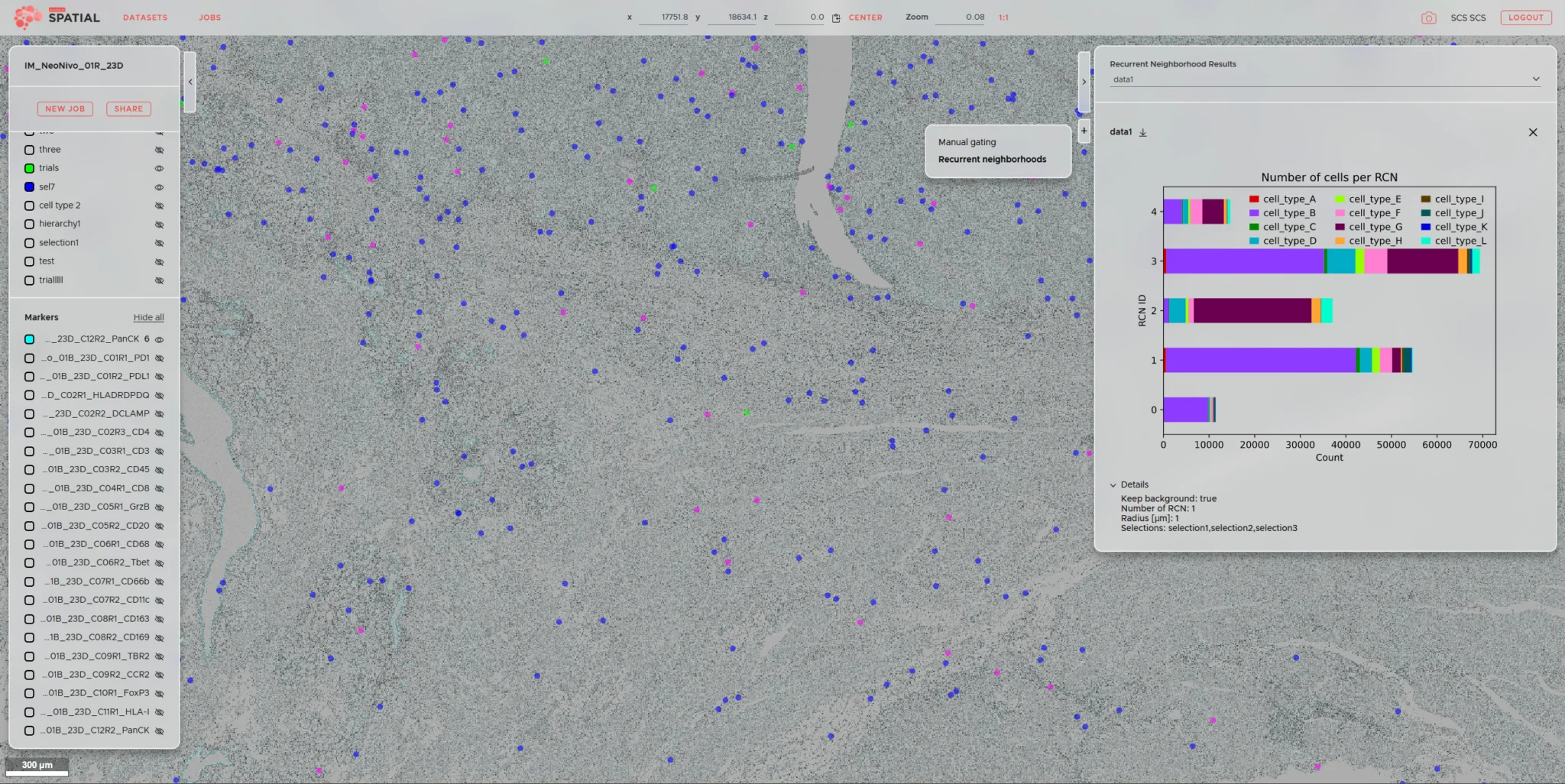Click the SHARE button
This screenshot has height=784, width=1565.
(128, 109)
